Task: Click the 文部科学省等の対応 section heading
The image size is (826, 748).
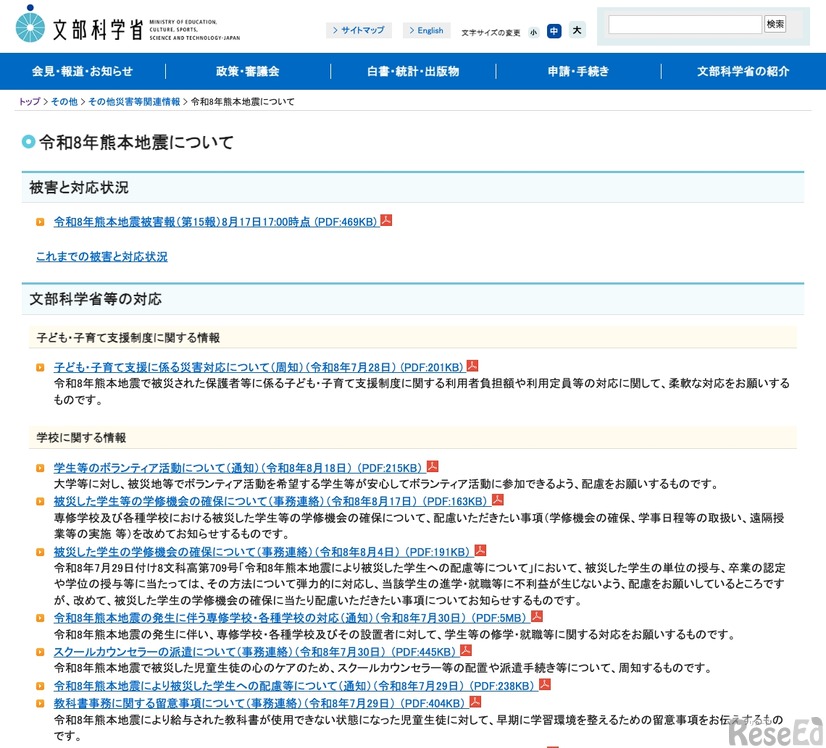Action: [96, 299]
